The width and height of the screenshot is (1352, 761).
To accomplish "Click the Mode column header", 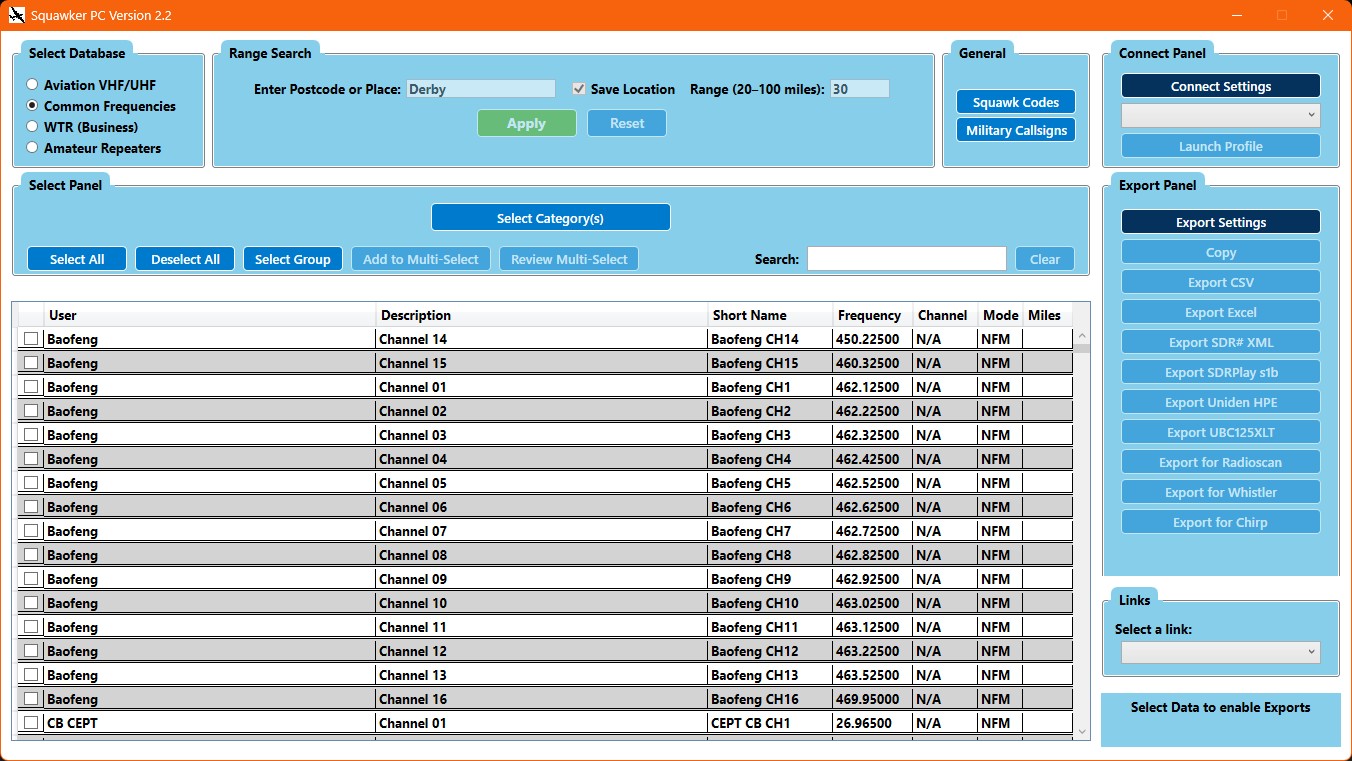I will 1000,315.
